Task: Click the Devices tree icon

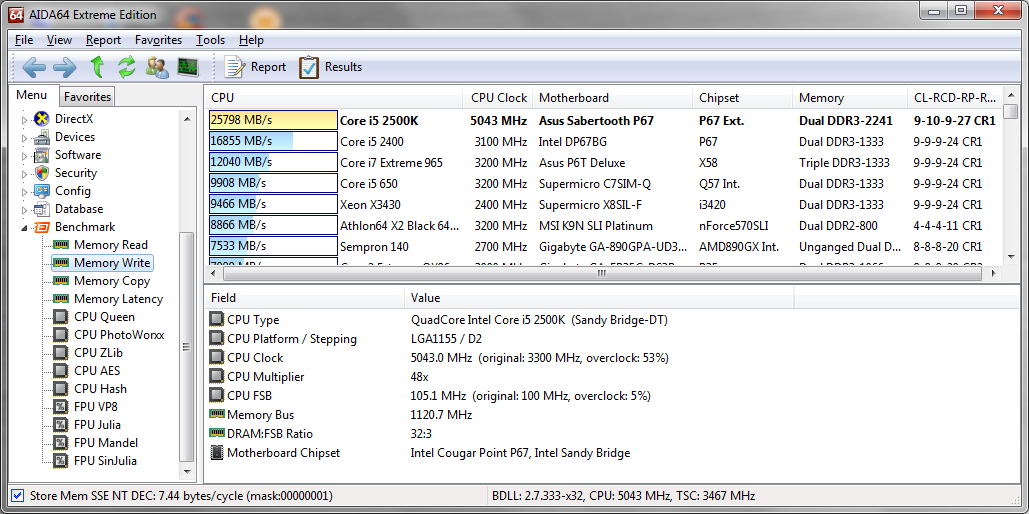Action: tap(42, 137)
